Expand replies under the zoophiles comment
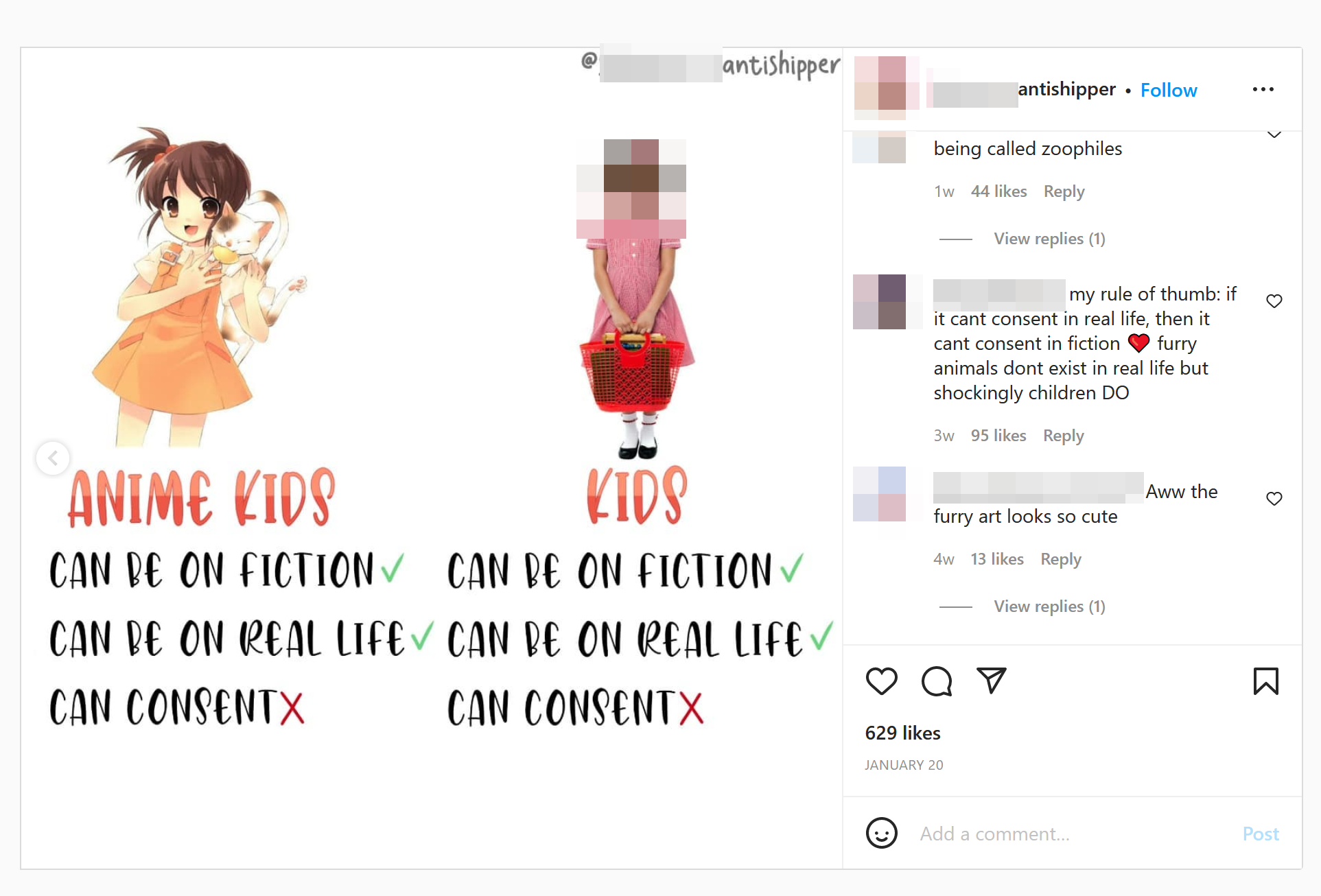The width and height of the screenshot is (1321, 896). [x=1049, y=239]
